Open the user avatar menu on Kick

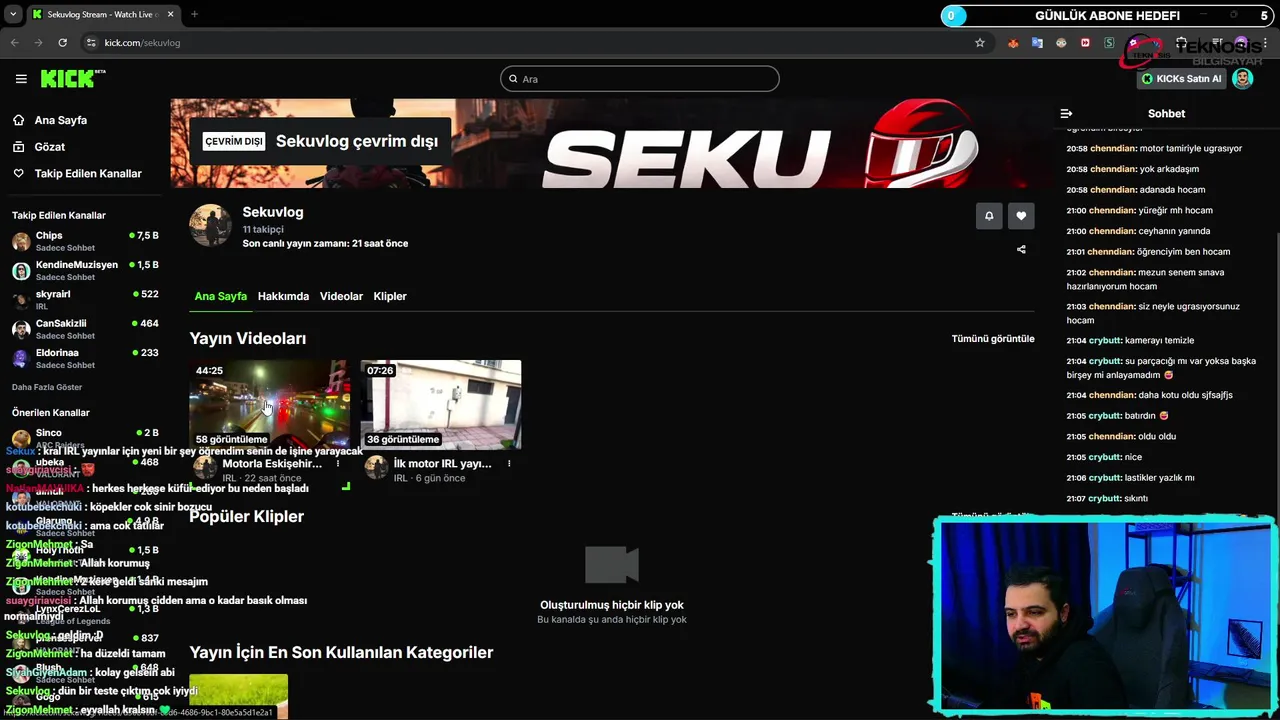click(1243, 79)
